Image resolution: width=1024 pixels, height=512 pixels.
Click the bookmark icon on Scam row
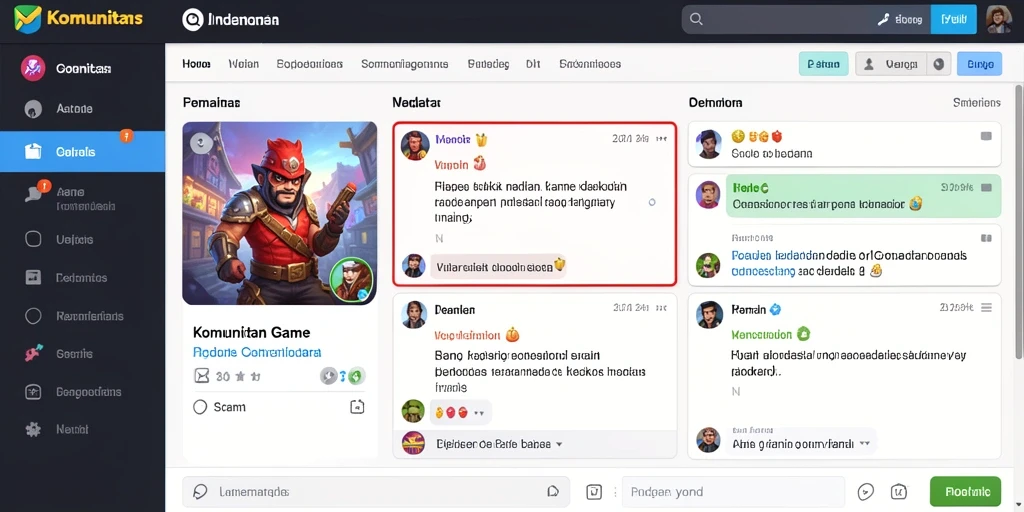tap(357, 407)
